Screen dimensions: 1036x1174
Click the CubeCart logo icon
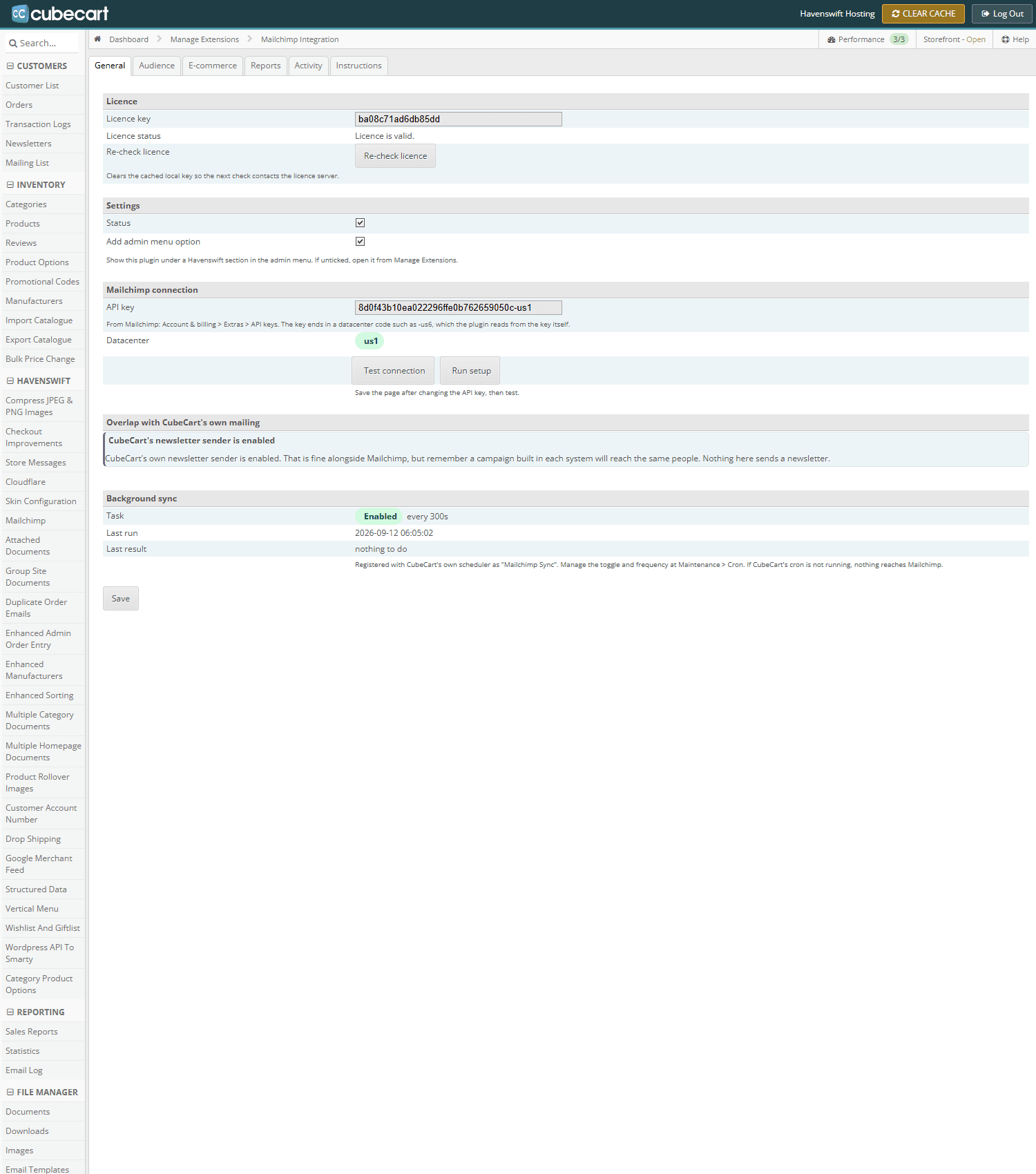point(19,13)
